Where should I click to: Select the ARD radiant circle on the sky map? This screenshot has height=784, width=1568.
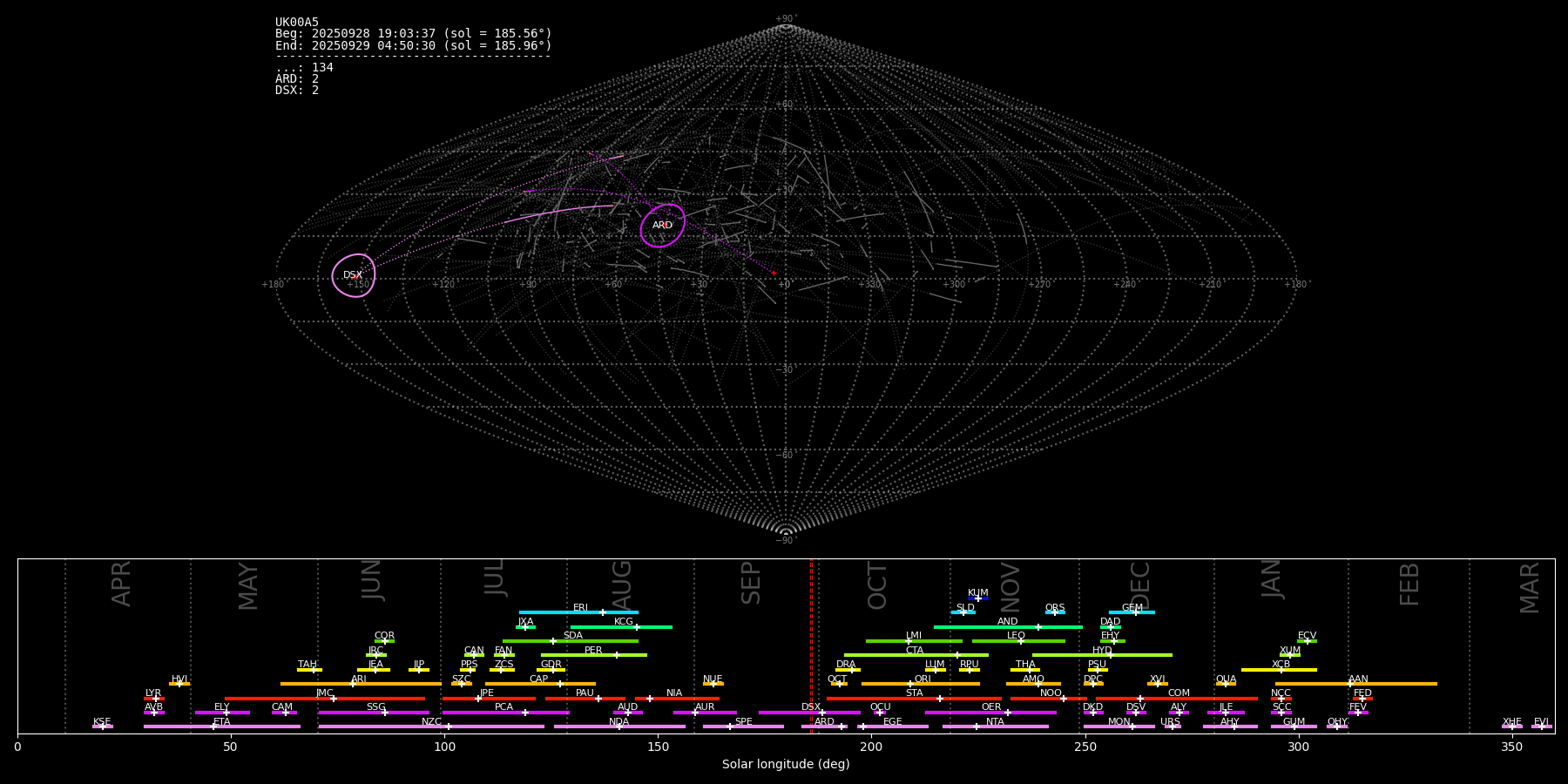coord(663,226)
